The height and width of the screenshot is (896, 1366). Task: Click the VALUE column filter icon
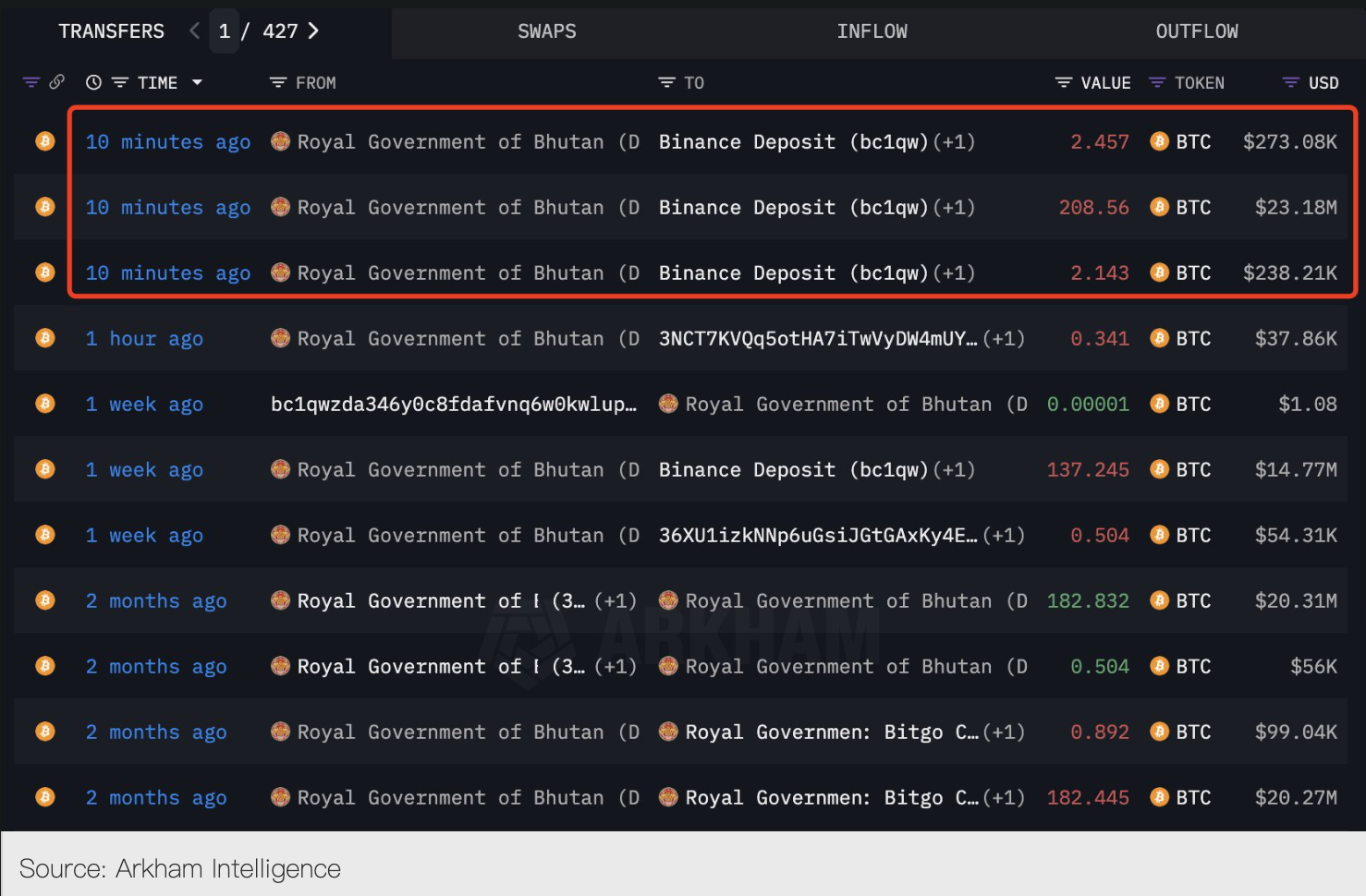click(x=1064, y=83)
